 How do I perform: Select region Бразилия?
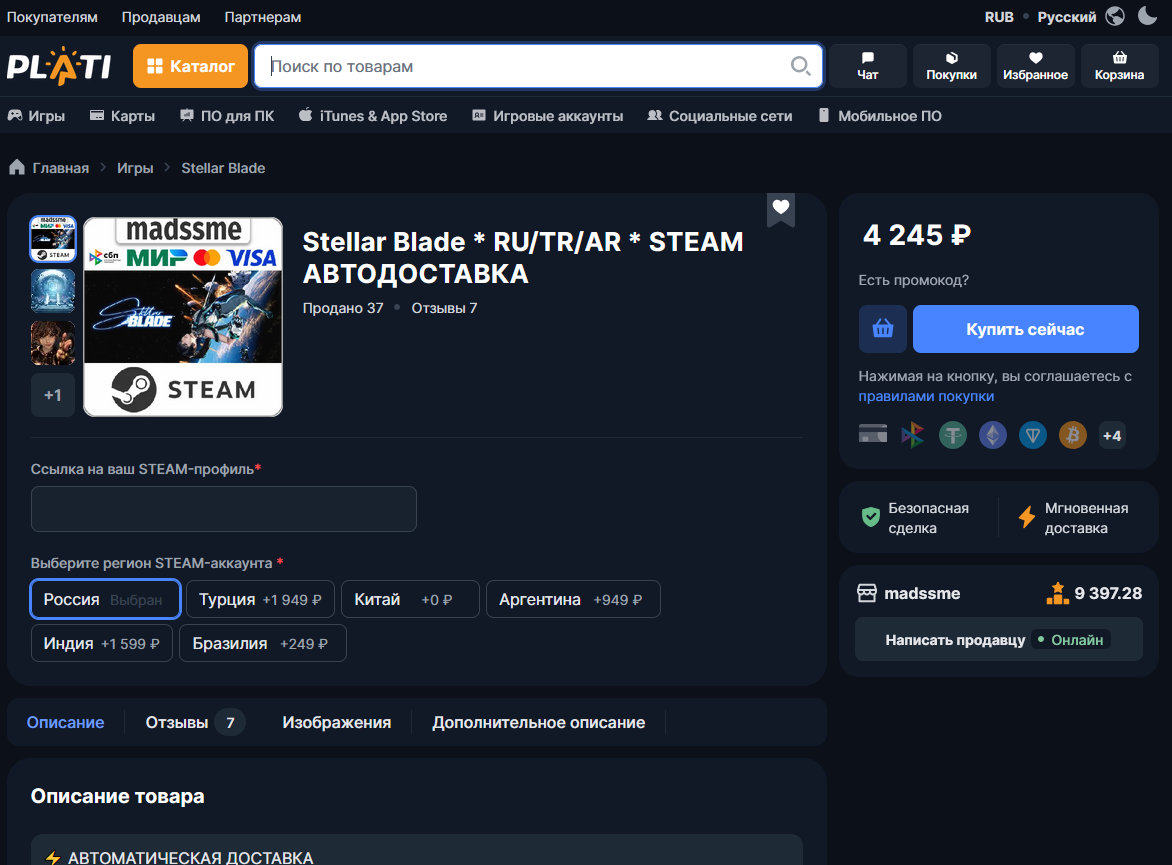pyautogui.click(x=263, y=644)
